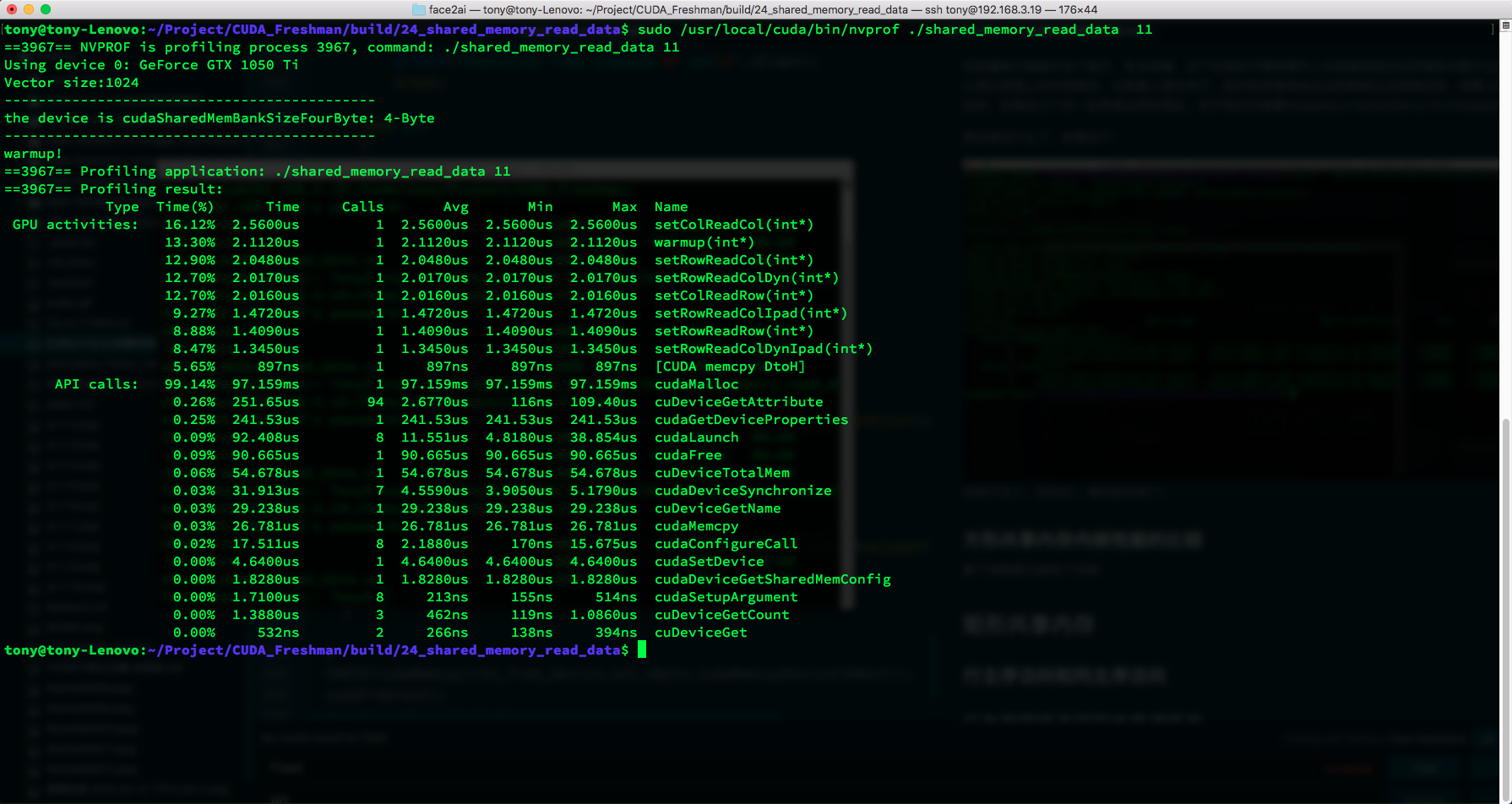The width and height of the screenshot is (1512, 804).
Task: Click the '8.88%' time percentage
Action: click(193, 331)
